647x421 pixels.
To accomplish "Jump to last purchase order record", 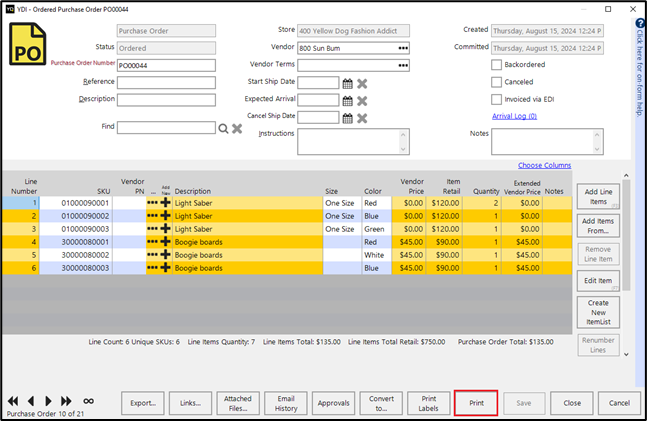I will coord(66,401).
